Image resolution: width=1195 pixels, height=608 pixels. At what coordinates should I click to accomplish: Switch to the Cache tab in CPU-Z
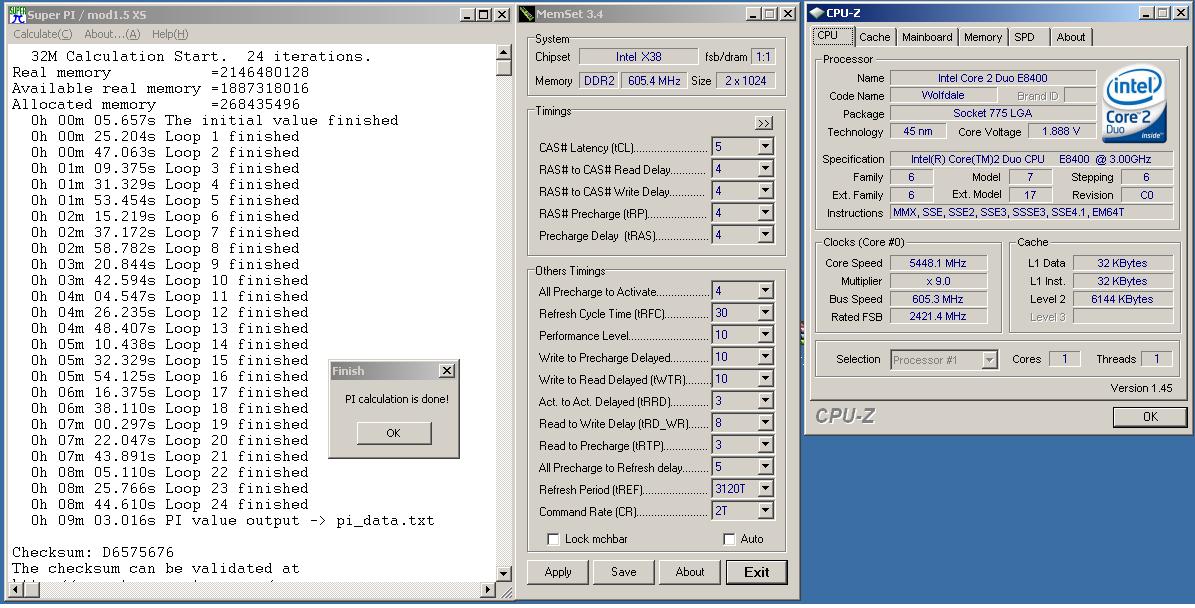pyautogui.click(x=874, y=37)
